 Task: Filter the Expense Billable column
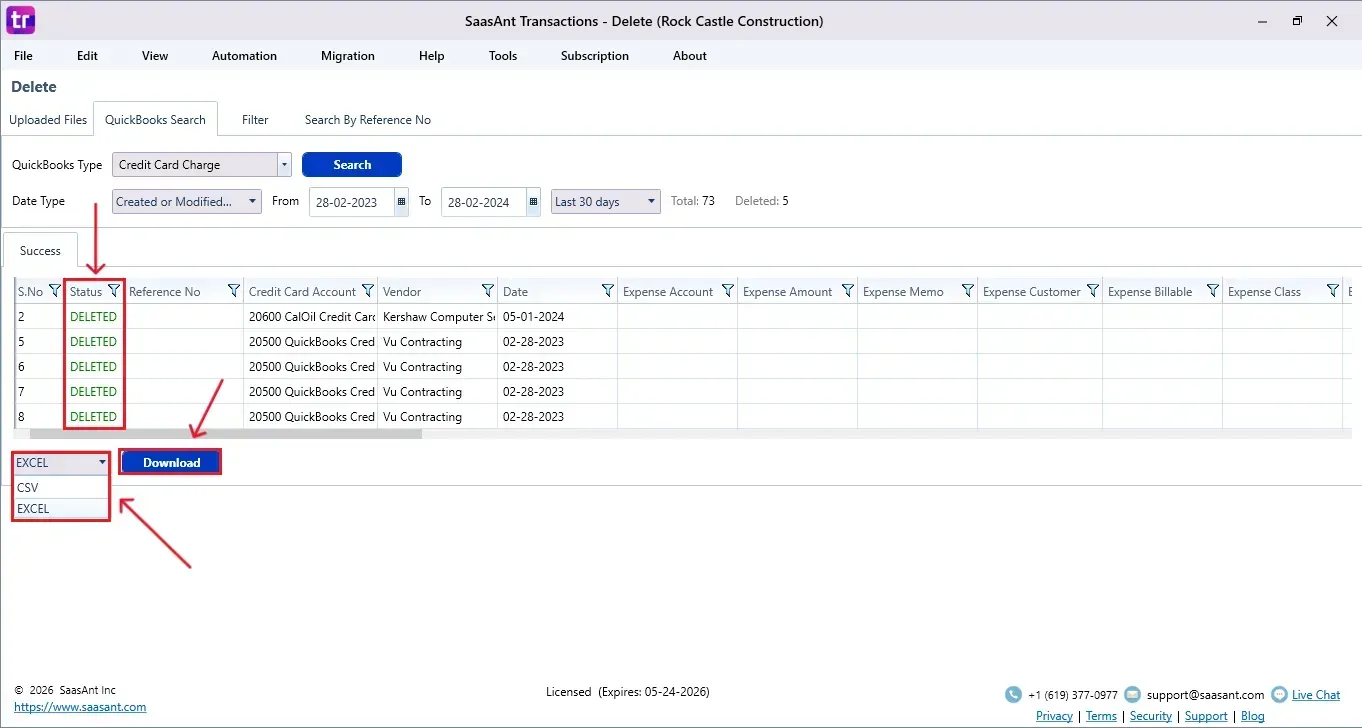[1213, 291]
